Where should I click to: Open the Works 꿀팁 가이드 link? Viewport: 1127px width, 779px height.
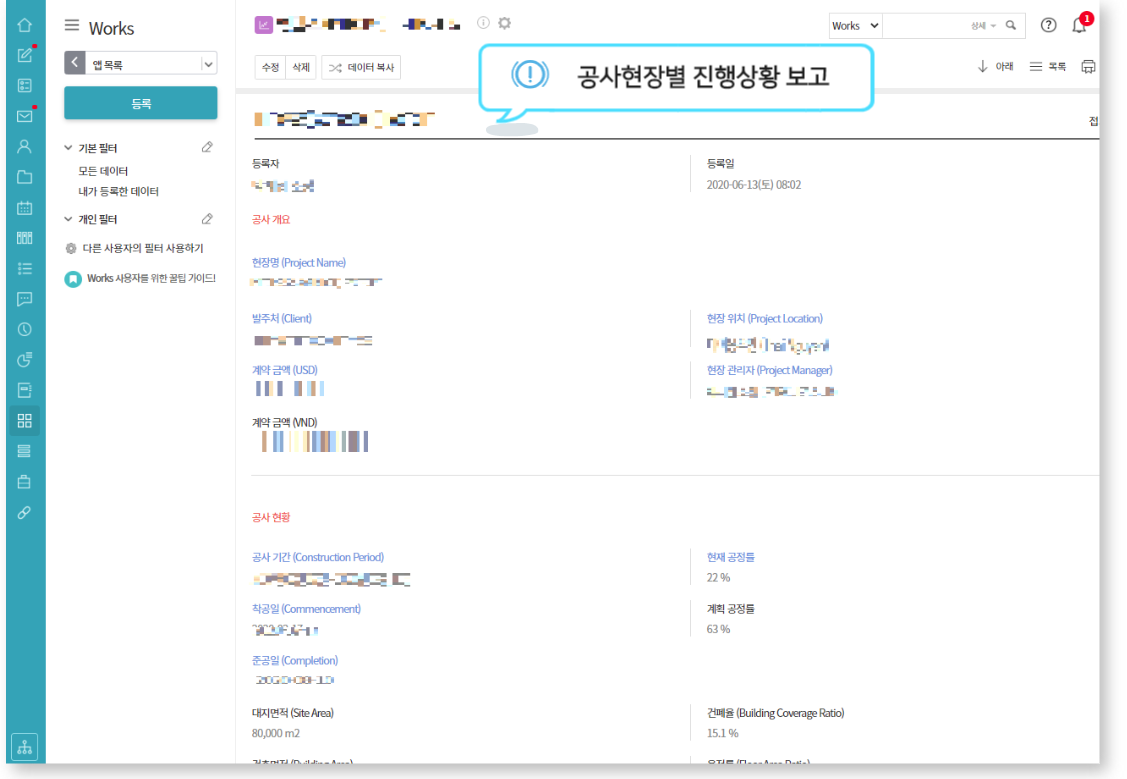pos(152,278)
